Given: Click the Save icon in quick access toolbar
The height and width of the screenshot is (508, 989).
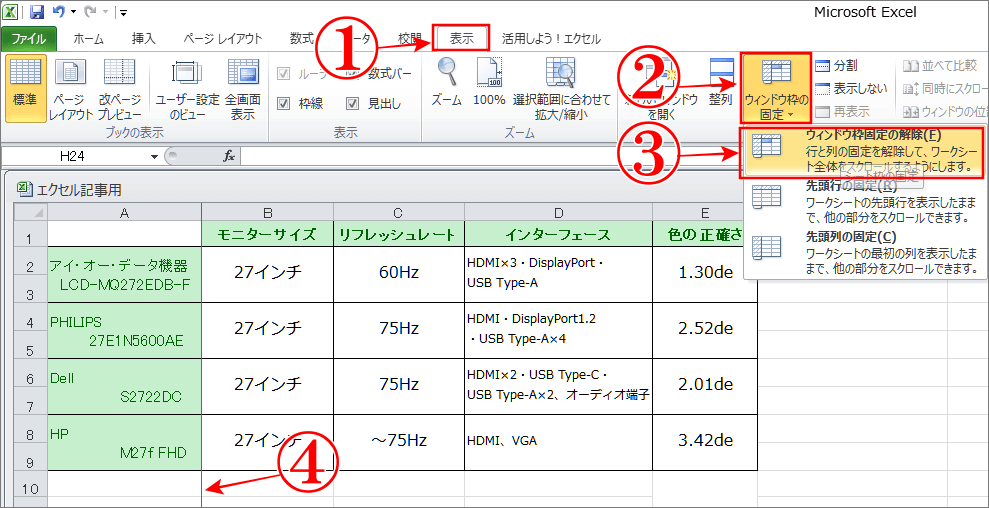Looking at the screenshot, I should [x=37, y=11].
